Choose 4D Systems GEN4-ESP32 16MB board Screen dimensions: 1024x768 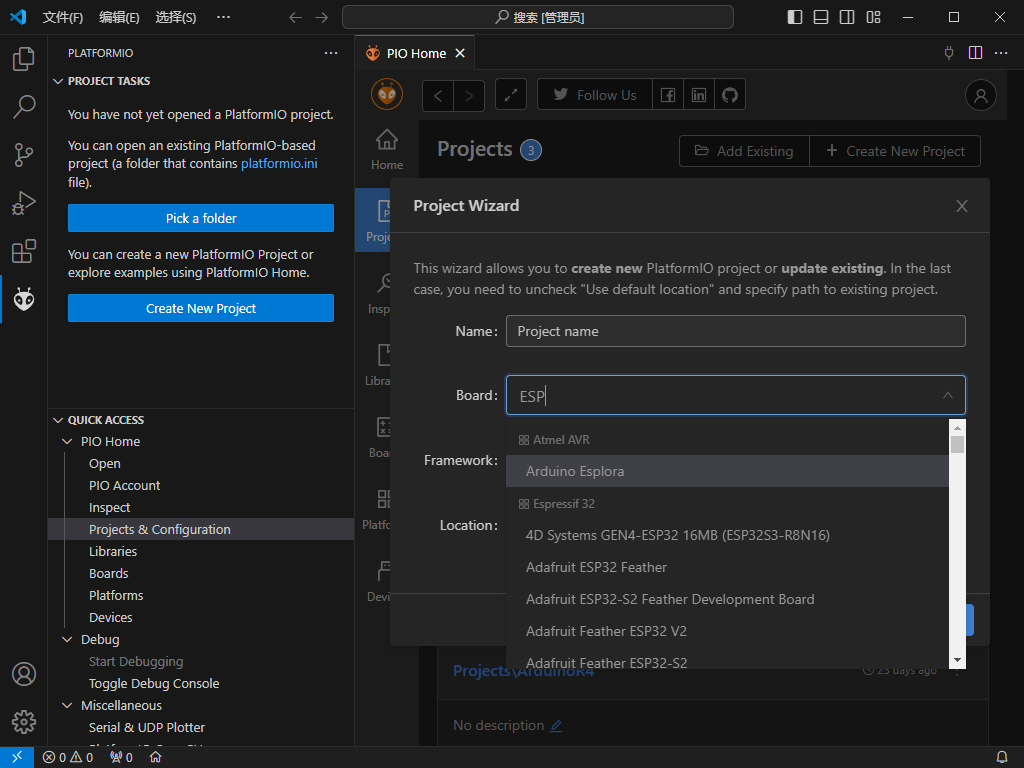point(727,535)
